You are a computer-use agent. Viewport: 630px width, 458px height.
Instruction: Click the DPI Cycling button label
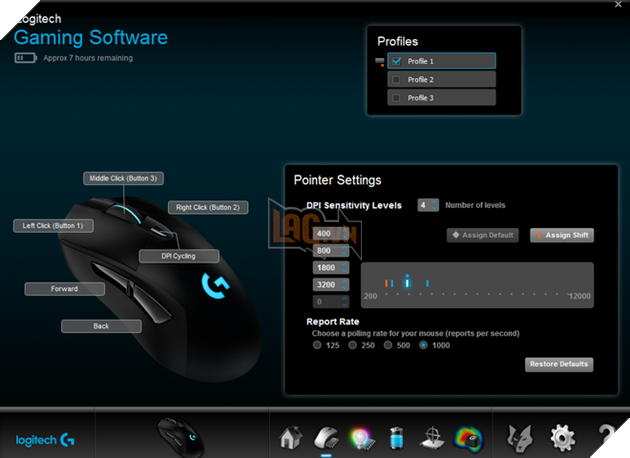(x=179, y=256)
